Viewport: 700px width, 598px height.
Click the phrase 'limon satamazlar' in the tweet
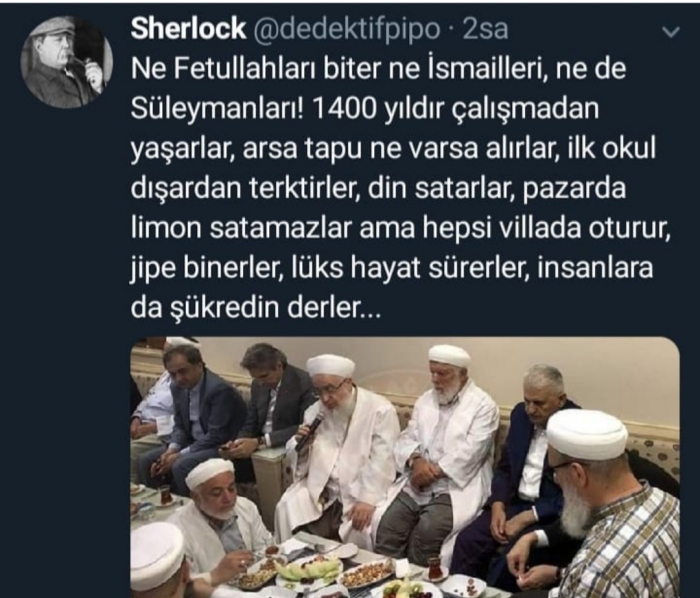(242, 228)
